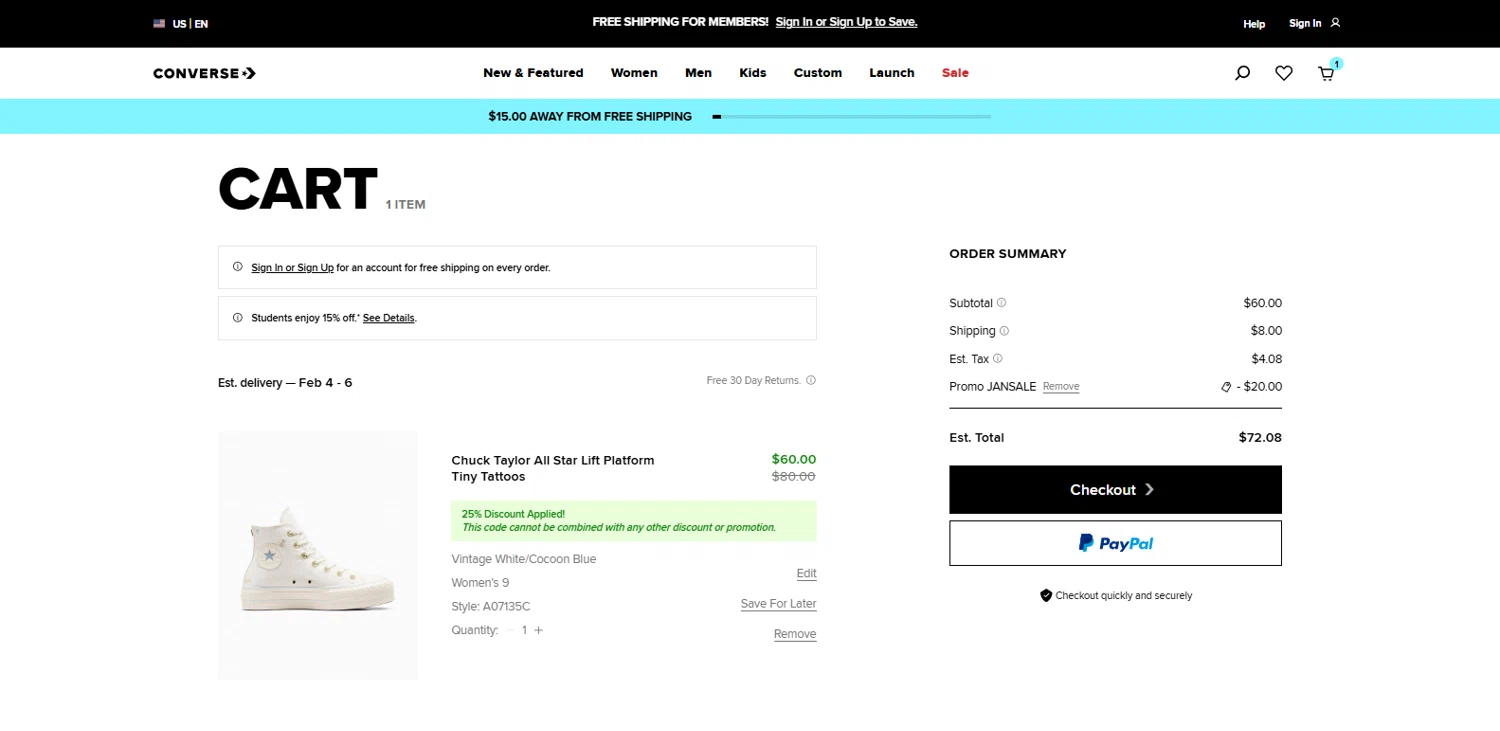Click Sign In or Sign Up link in cart notice
Screen dimensions: 1500x731
292,268
